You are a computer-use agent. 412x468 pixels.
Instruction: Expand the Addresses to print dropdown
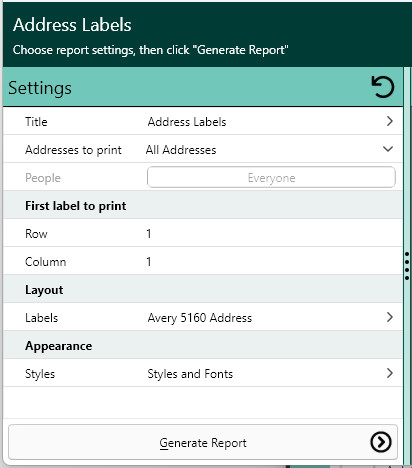coord(388,149)
